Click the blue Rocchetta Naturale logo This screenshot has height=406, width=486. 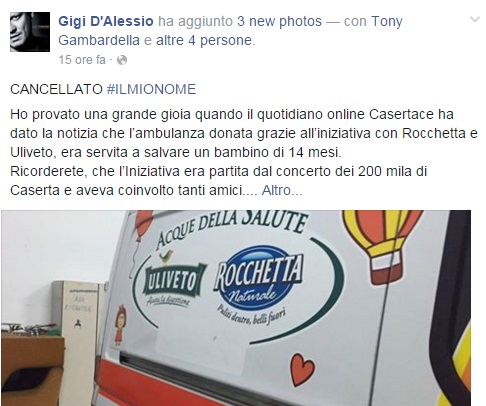click(x=258, y=274)
